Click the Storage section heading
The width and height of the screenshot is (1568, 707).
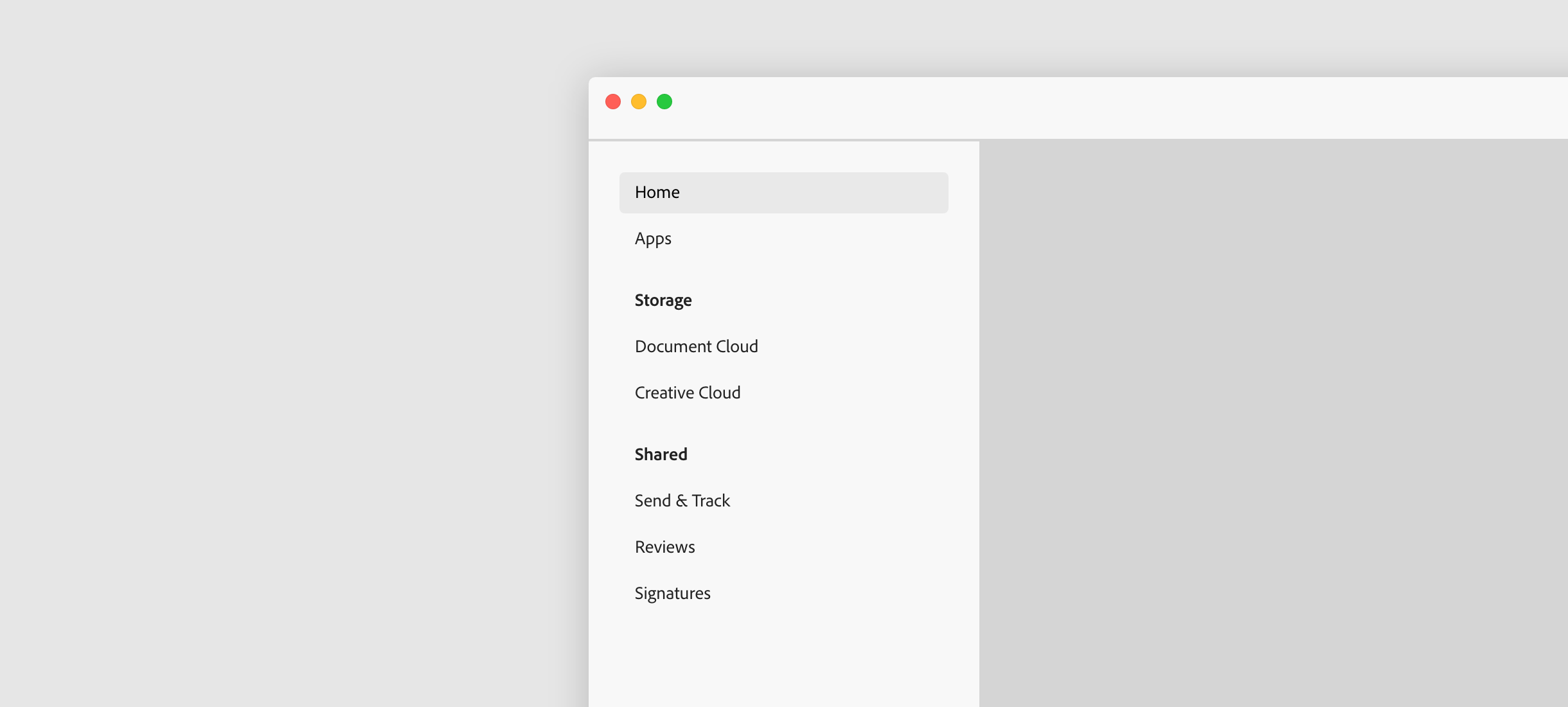(663, 300)
